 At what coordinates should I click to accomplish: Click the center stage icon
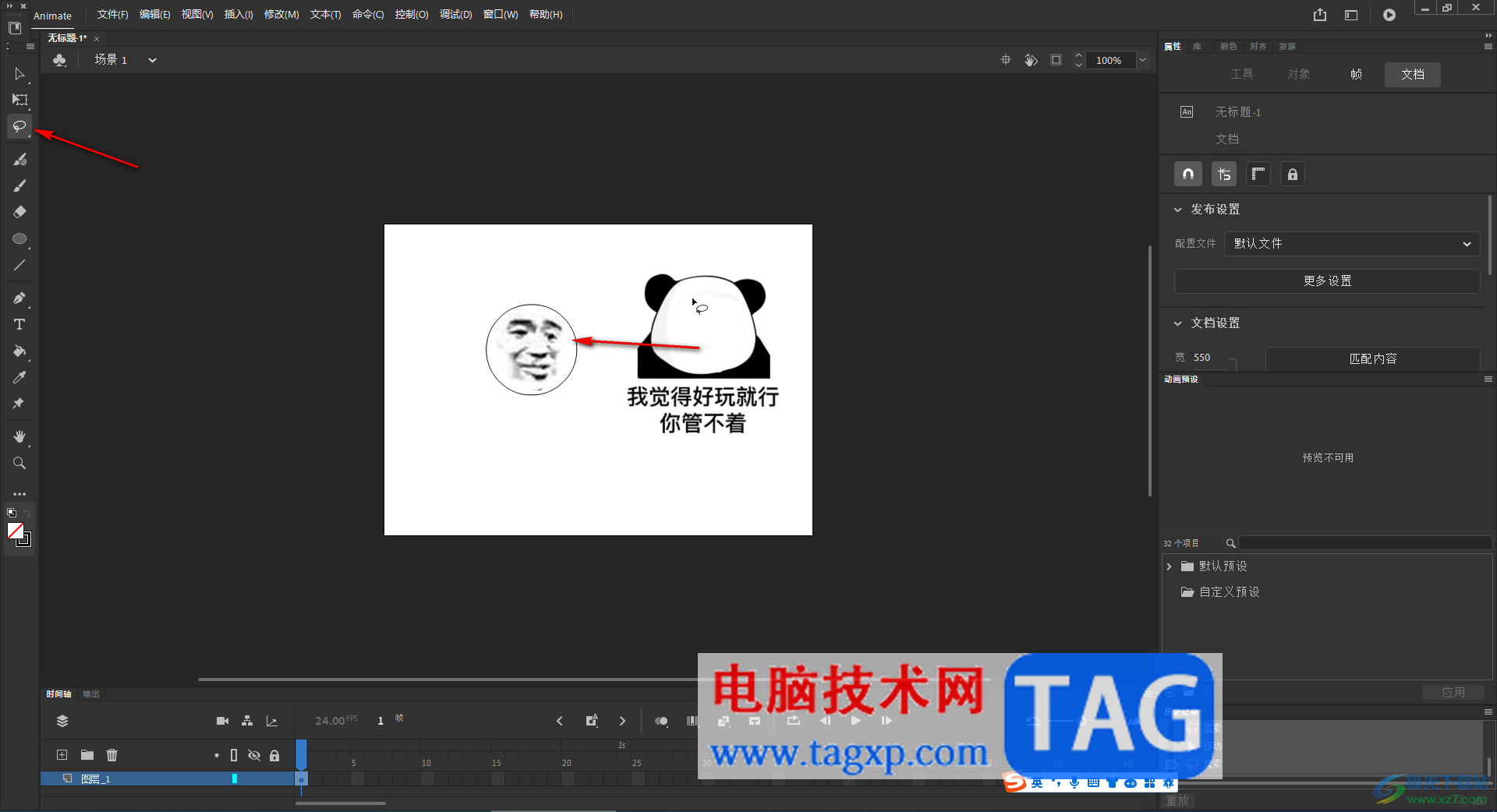[x=1006, y=60]
